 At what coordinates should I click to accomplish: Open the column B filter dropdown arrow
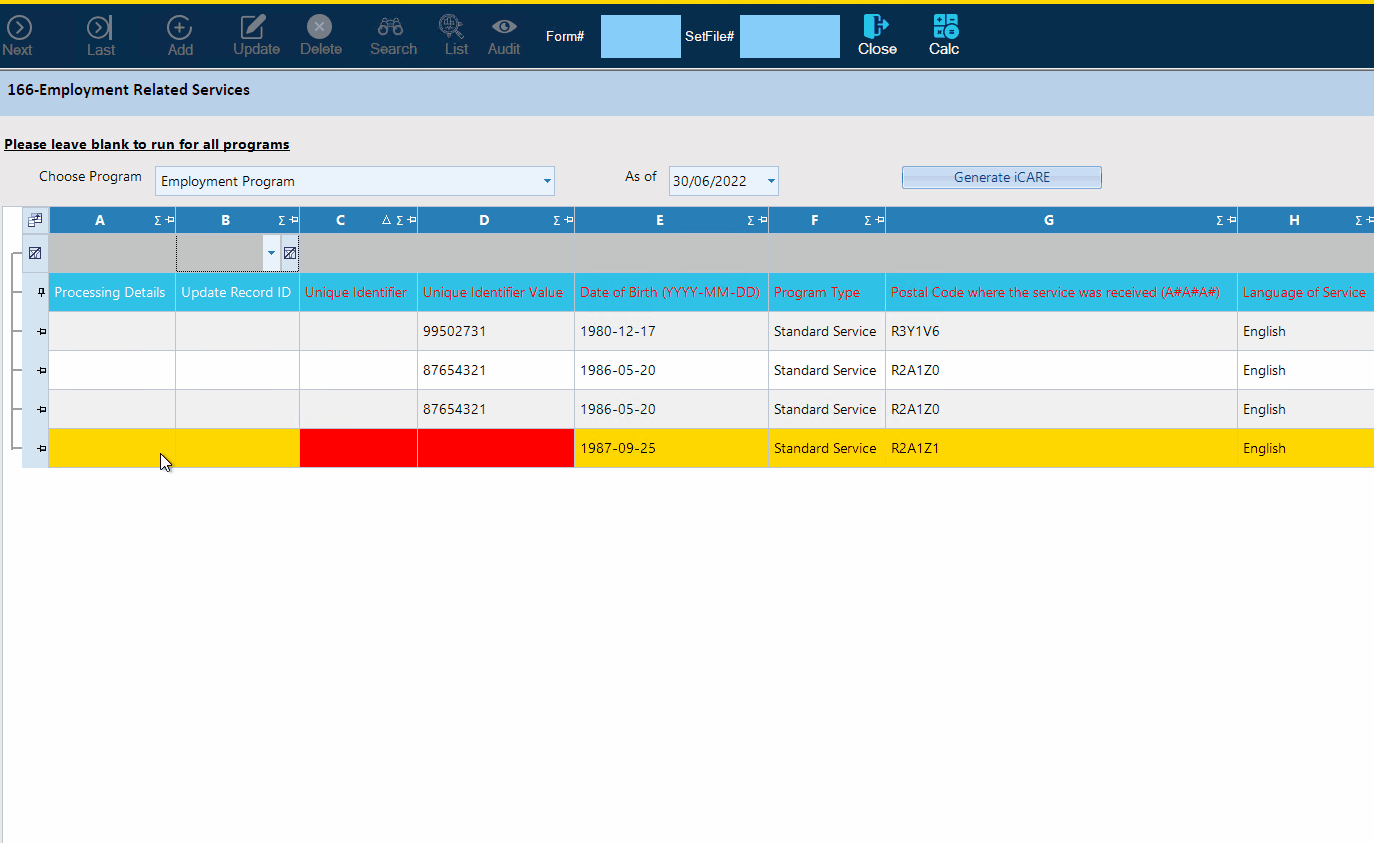[270, 254]
